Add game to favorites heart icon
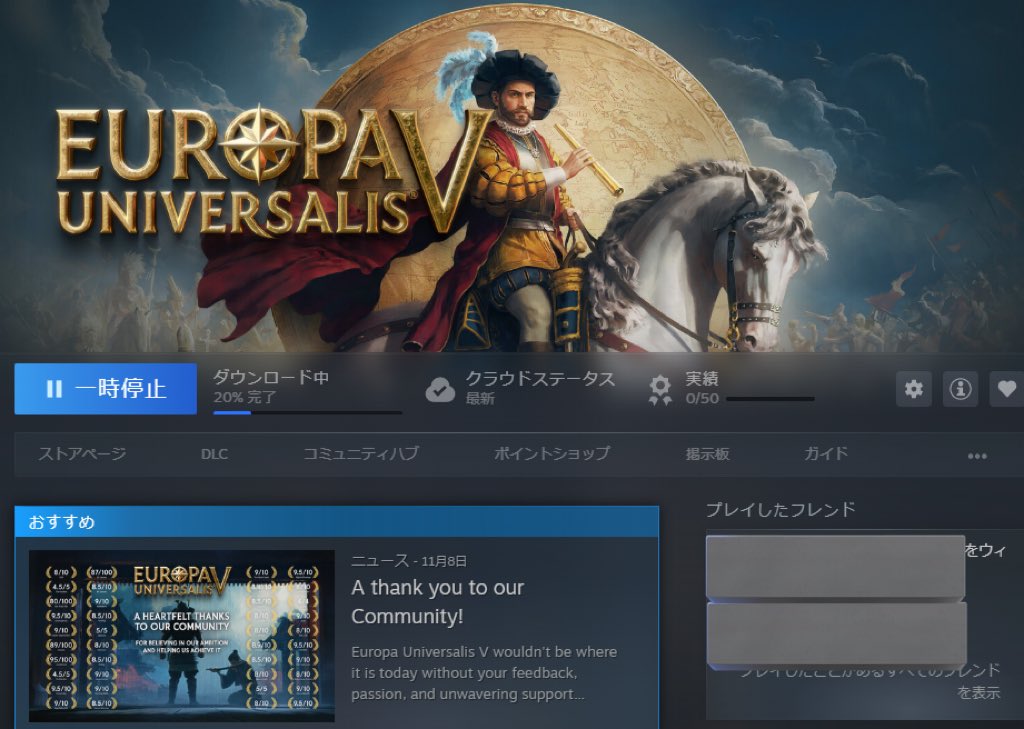1024x729 pixels. (x=1006, y=389)
